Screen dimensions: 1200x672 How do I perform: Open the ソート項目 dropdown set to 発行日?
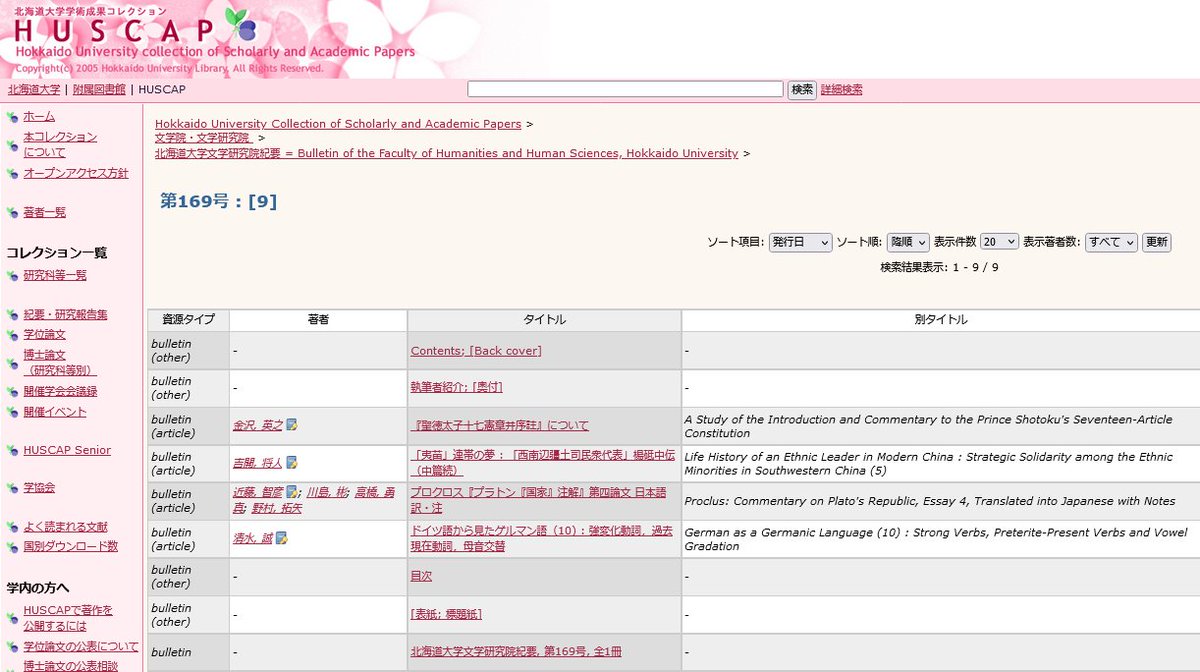(800, 242)
